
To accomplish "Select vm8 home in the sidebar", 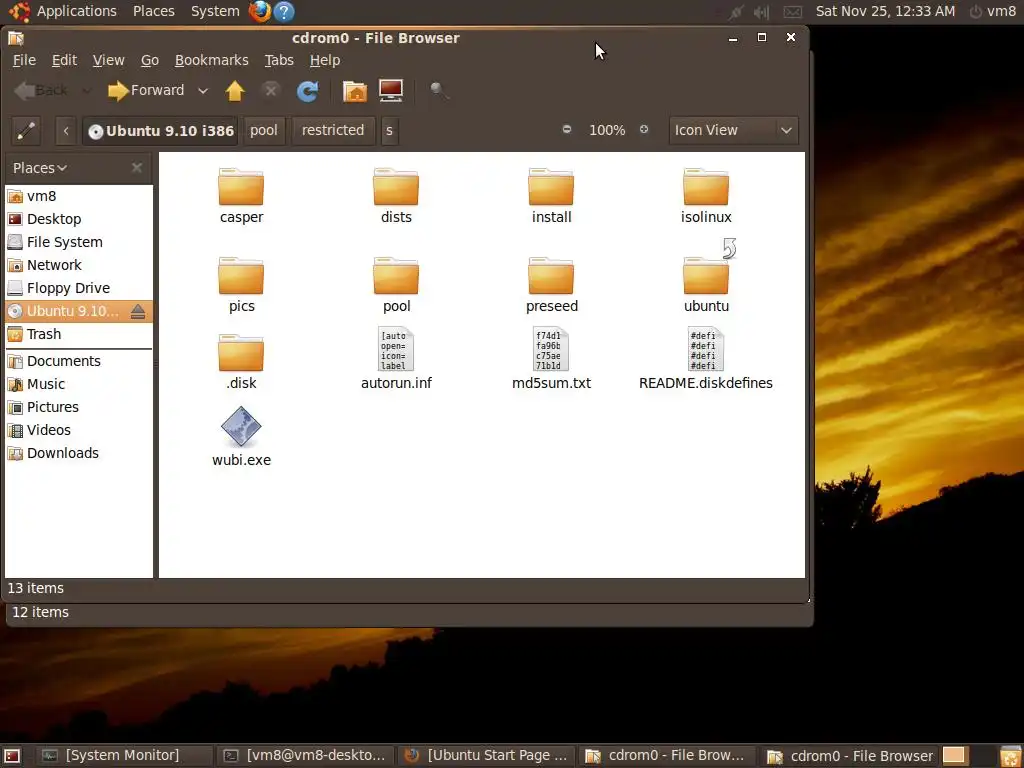I will [79, 196].
